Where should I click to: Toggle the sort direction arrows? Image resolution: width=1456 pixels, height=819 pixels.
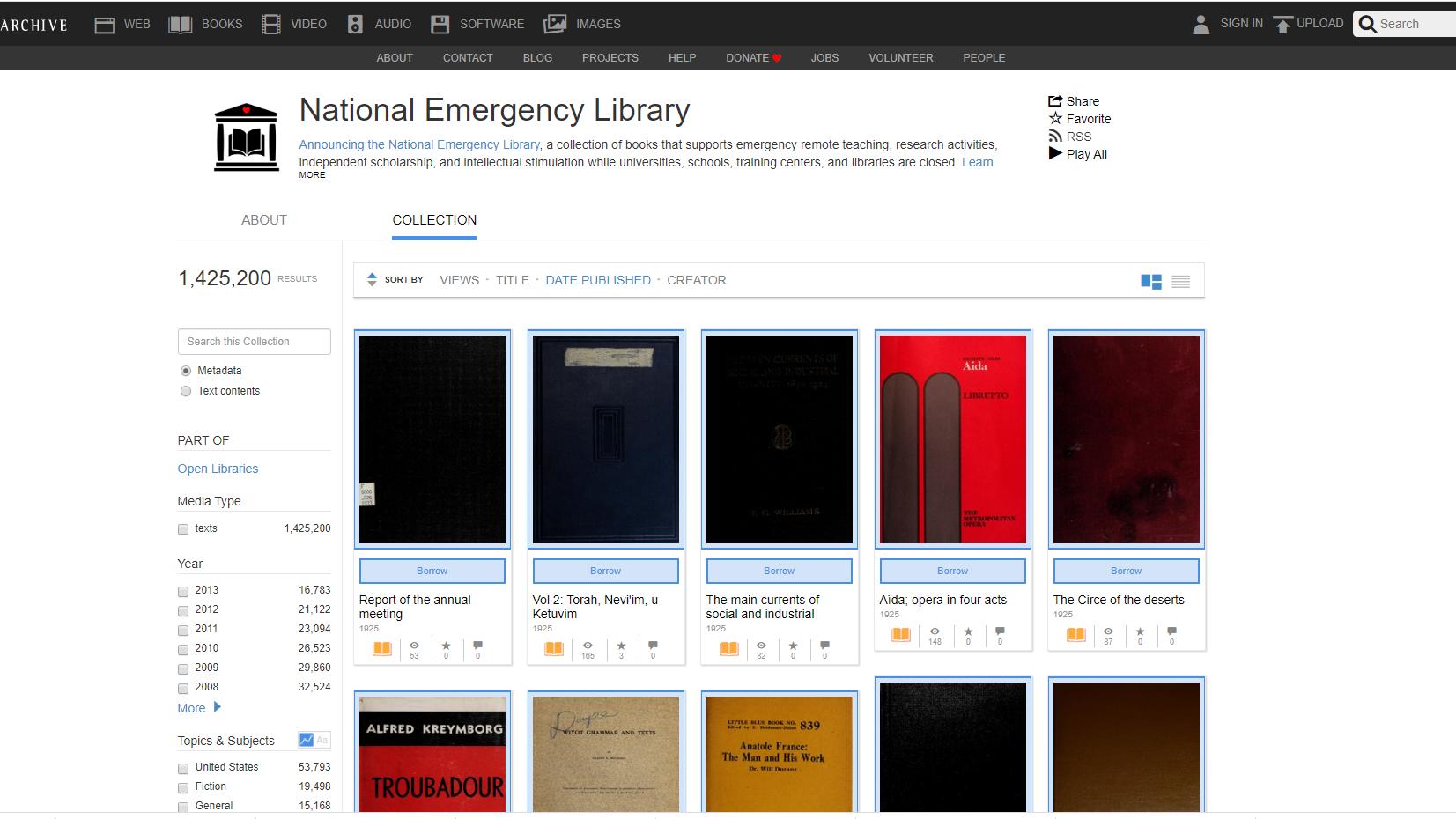coord(372,279)
